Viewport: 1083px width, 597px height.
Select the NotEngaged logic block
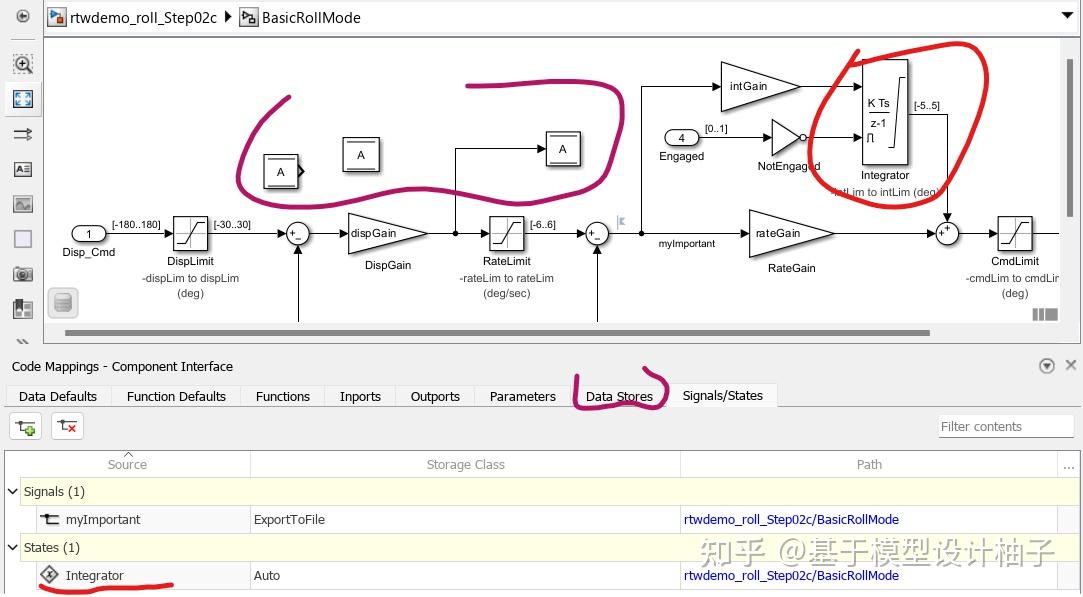pyautogui.click(x=788, y=138)
